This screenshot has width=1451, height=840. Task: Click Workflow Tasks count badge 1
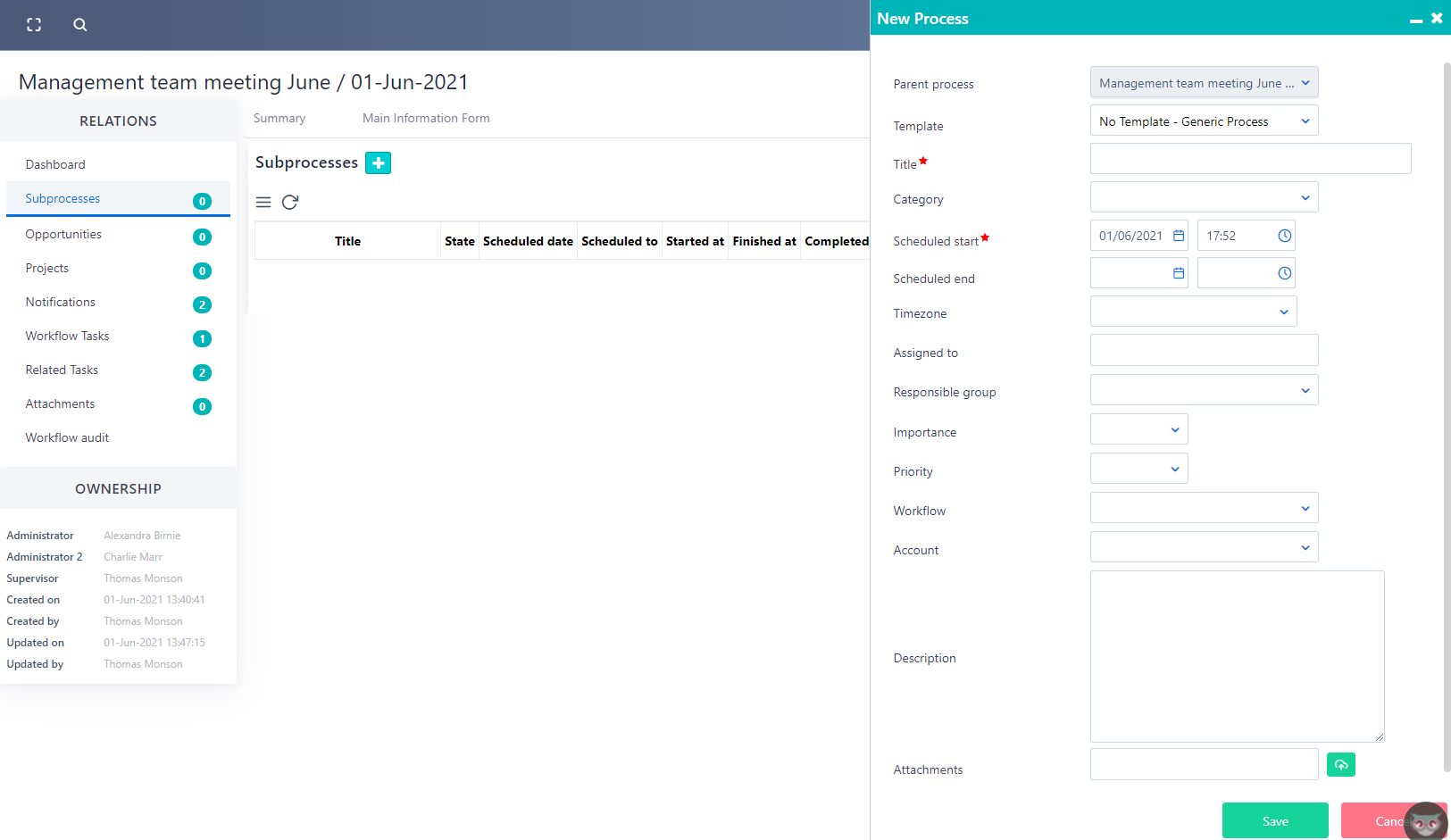point(203,339)
